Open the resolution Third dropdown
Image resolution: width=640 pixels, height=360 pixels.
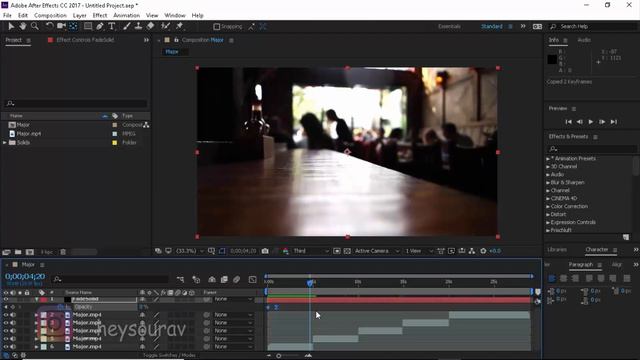pyautogui.click(x=311, y=251)
